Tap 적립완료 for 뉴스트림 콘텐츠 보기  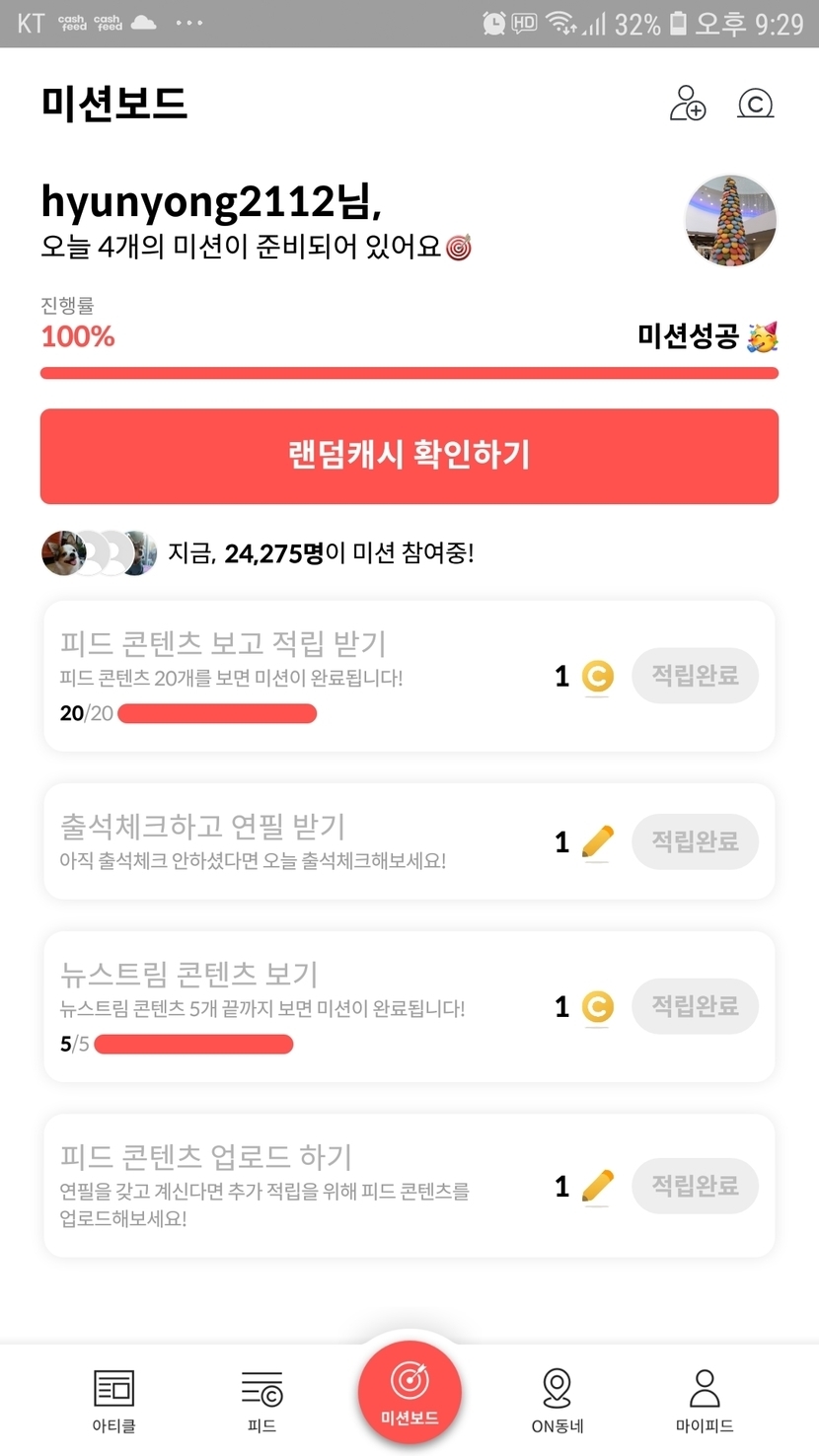coord(695,1006)
